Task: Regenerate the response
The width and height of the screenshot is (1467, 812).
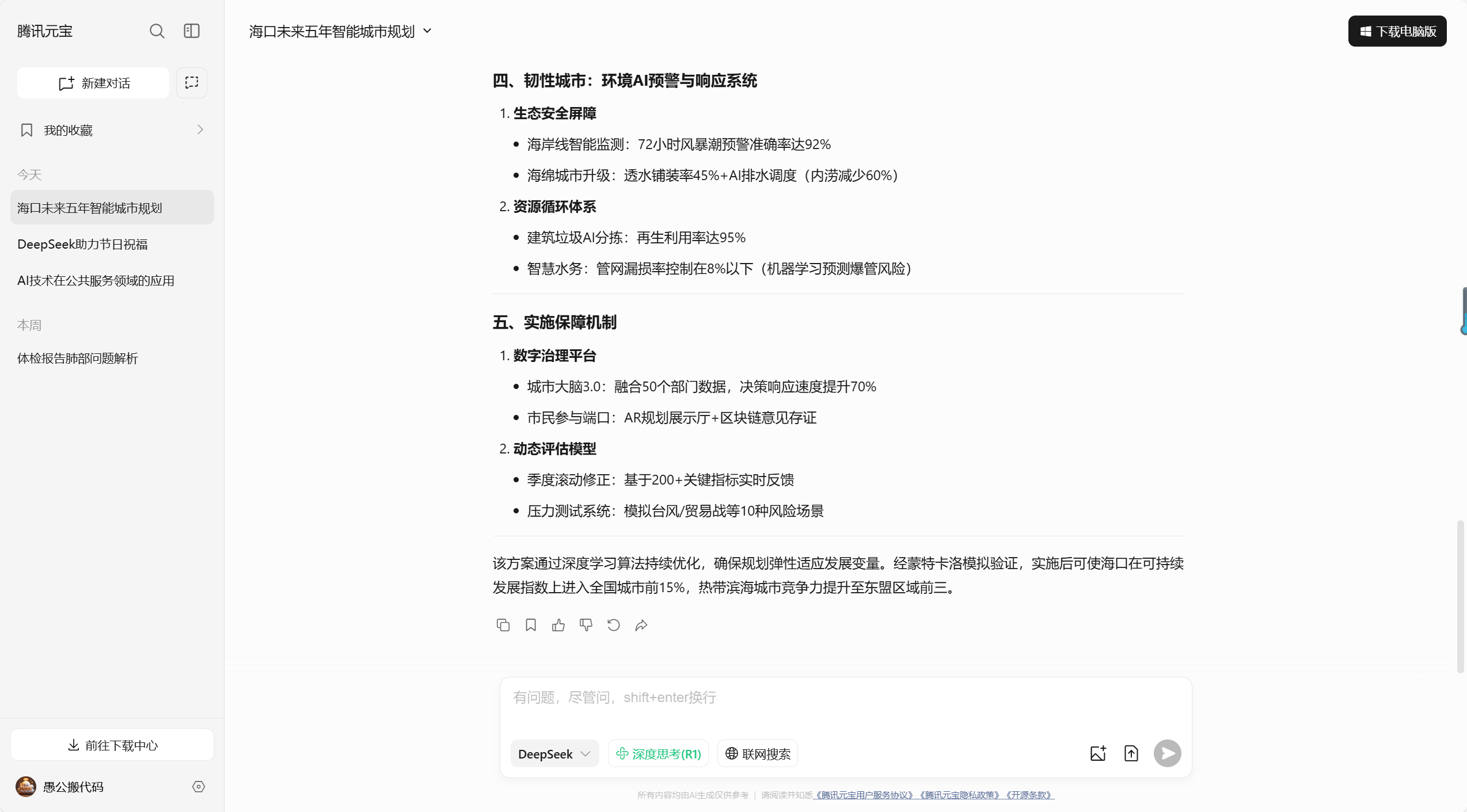Action: pos(614,625)
